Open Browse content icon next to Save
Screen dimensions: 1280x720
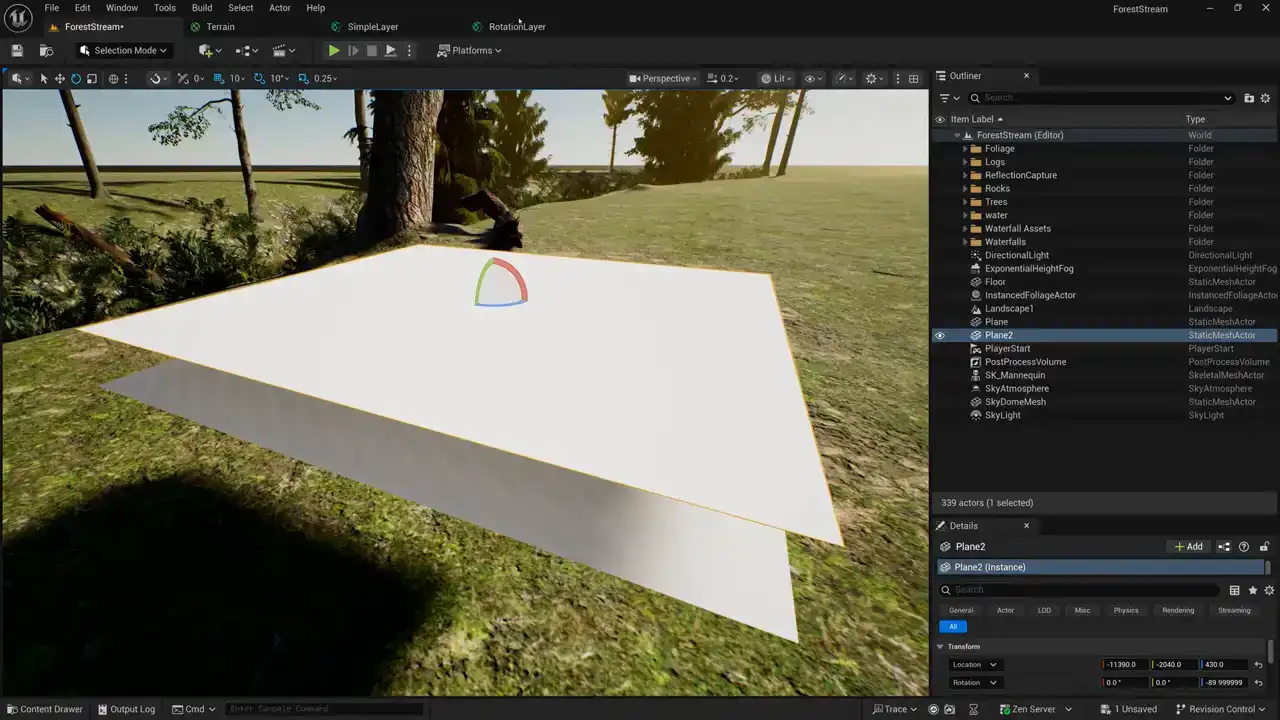coord(46,51)
